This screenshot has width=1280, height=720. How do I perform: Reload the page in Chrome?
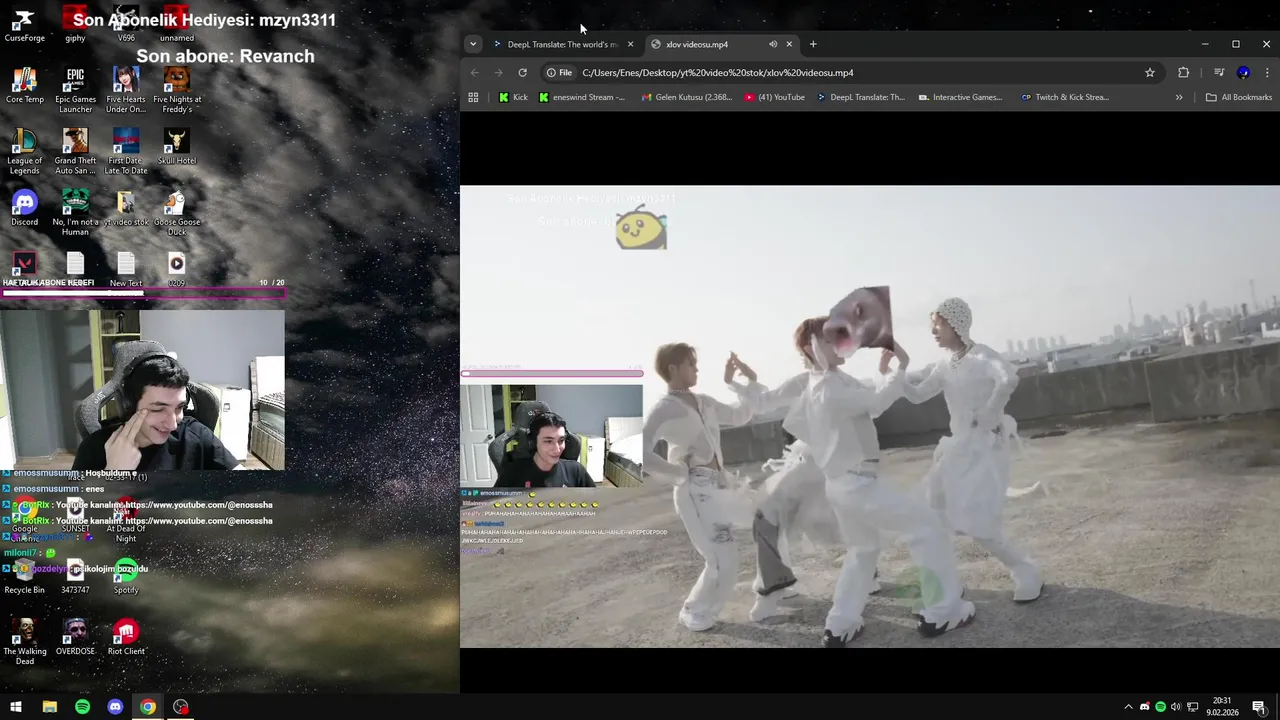[x=522, y=72]
